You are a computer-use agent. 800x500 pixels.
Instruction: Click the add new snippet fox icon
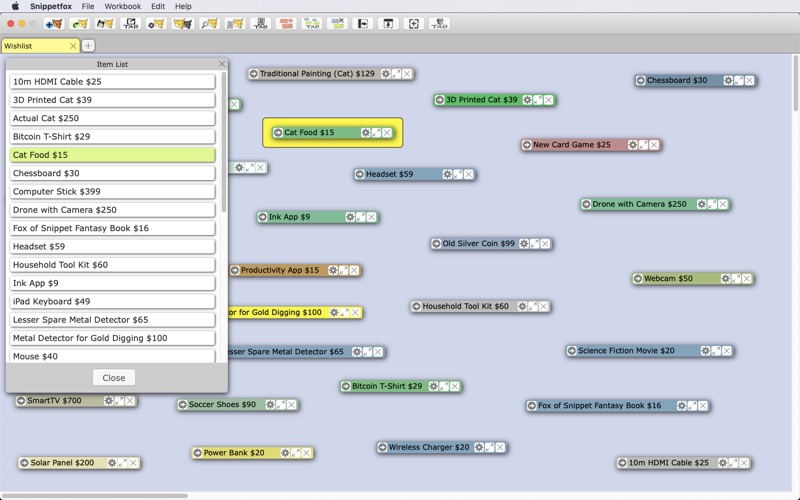tap(54, 23)
